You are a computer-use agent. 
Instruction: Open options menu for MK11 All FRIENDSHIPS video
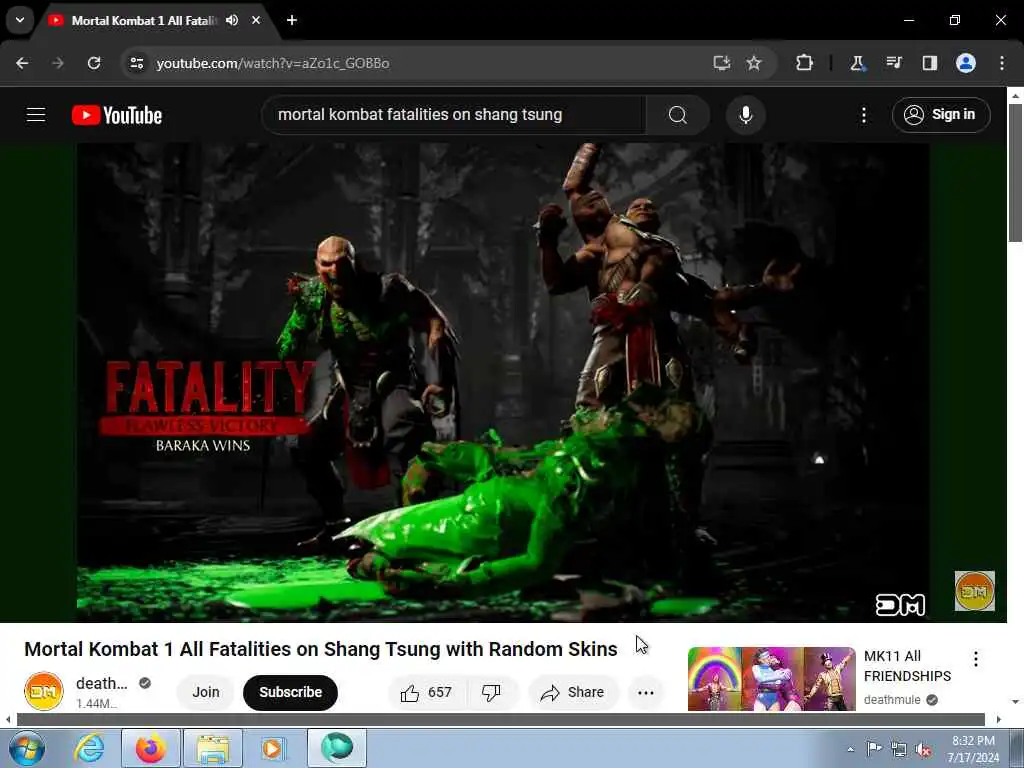(x=976, y=659)
